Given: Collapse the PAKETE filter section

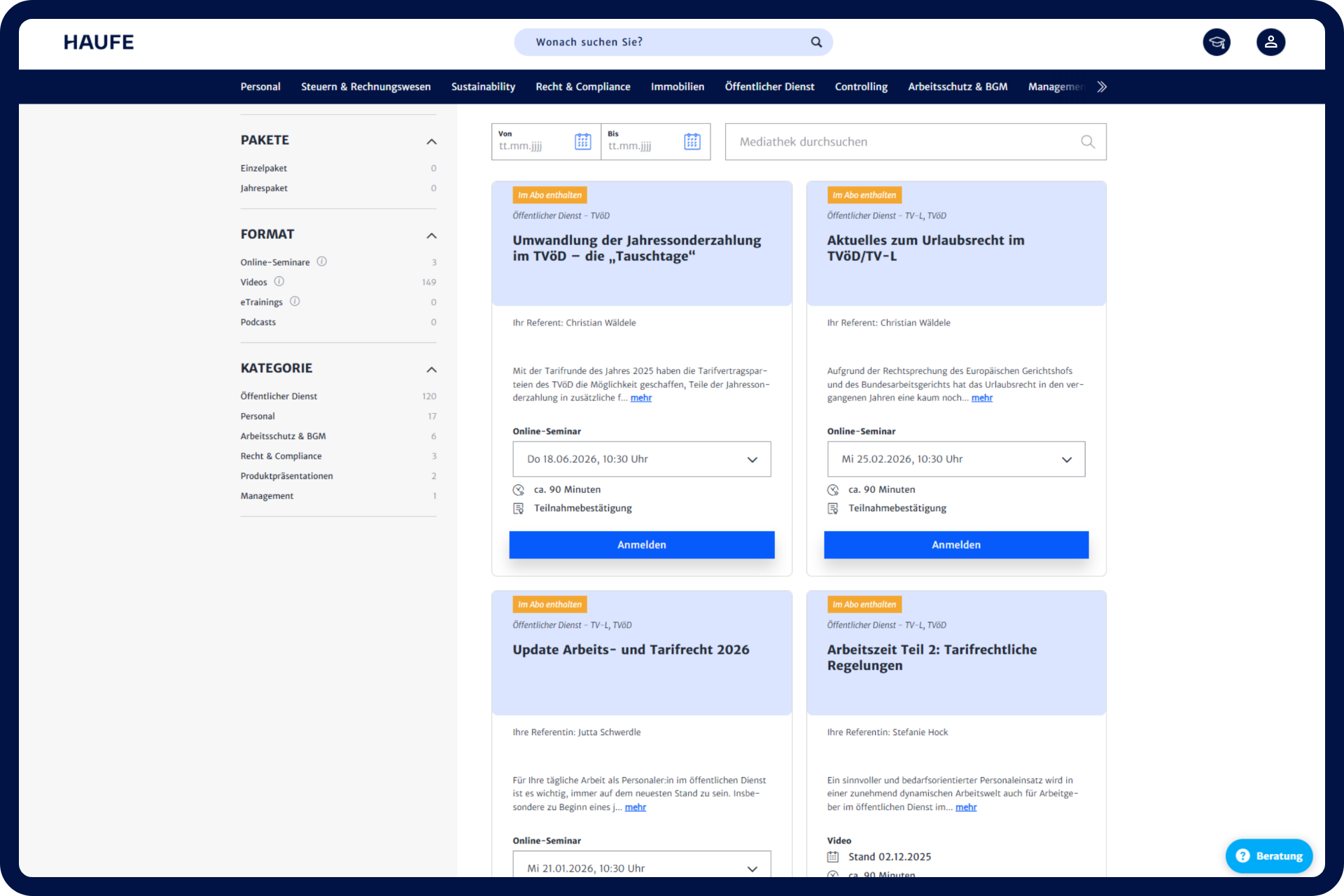Looking at the screenshot, I should pos(431,141).
